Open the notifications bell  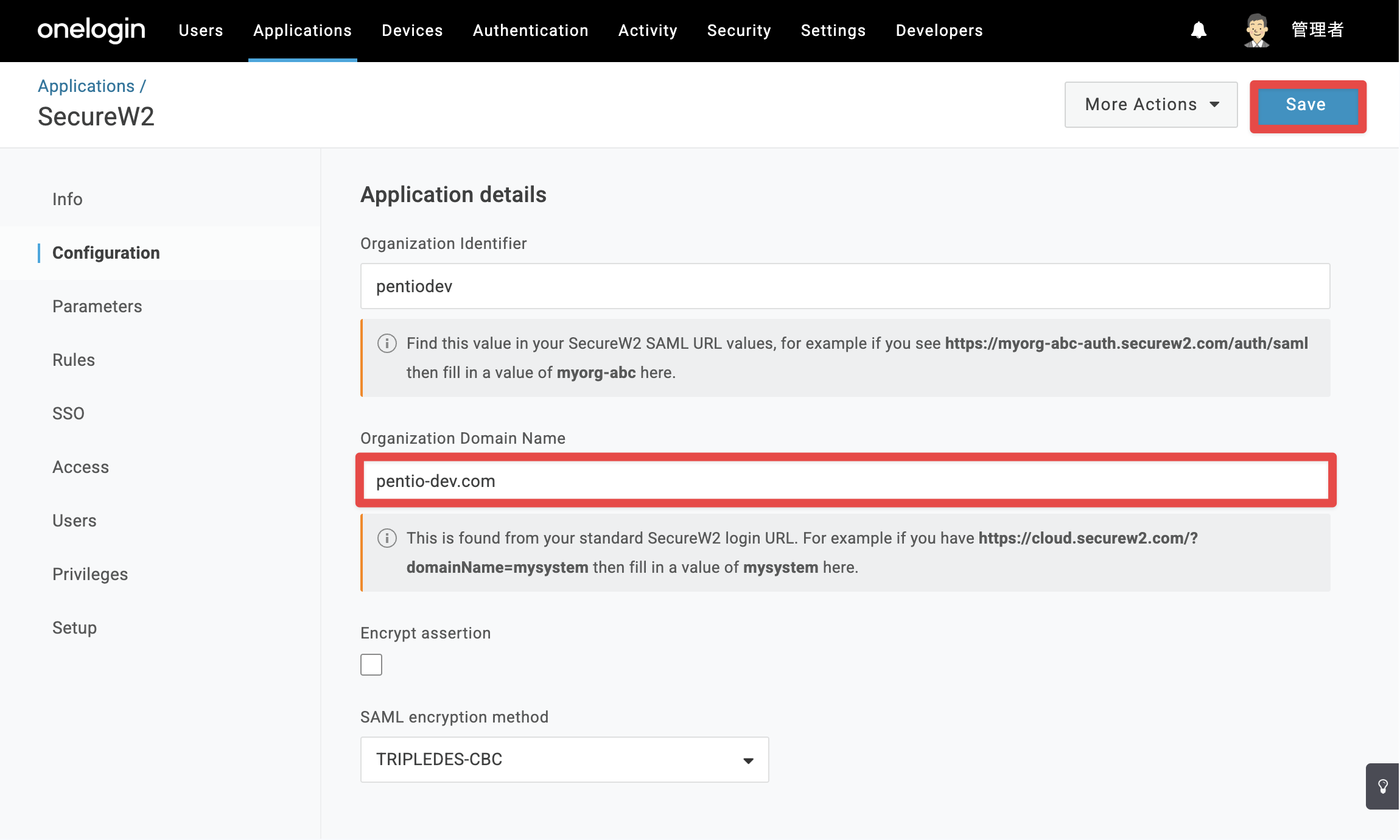(1199, 30)
